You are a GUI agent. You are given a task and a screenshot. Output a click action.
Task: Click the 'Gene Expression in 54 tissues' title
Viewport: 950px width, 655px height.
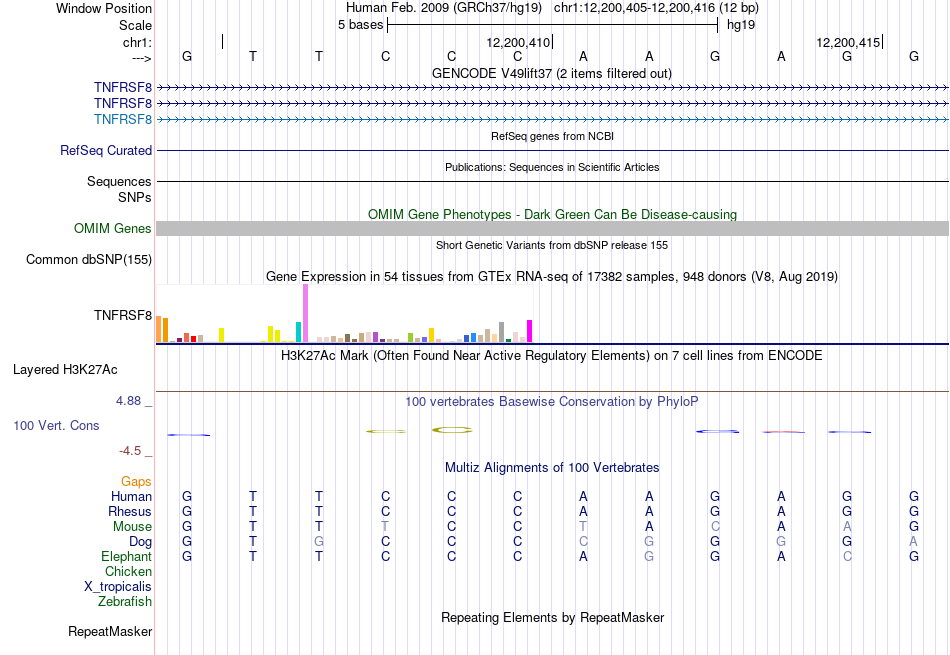pyautogui.click(x=552, y=276)
